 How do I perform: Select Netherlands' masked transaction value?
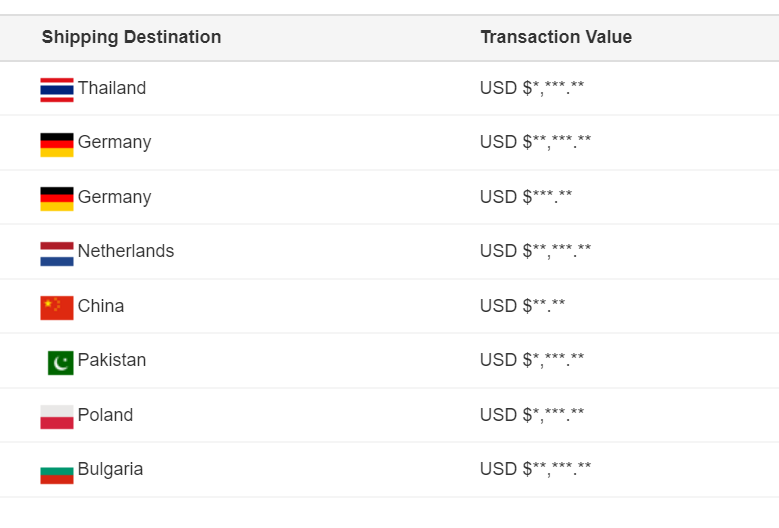(x=535, y=251)
